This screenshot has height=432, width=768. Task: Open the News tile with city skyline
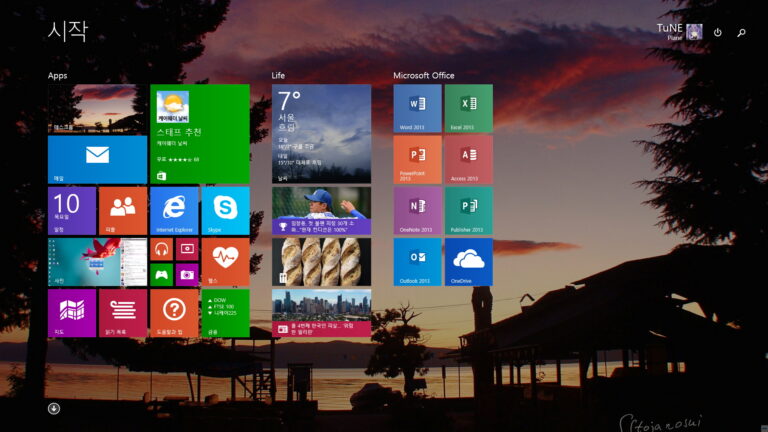pyautogui.click(x=321, y=313)
